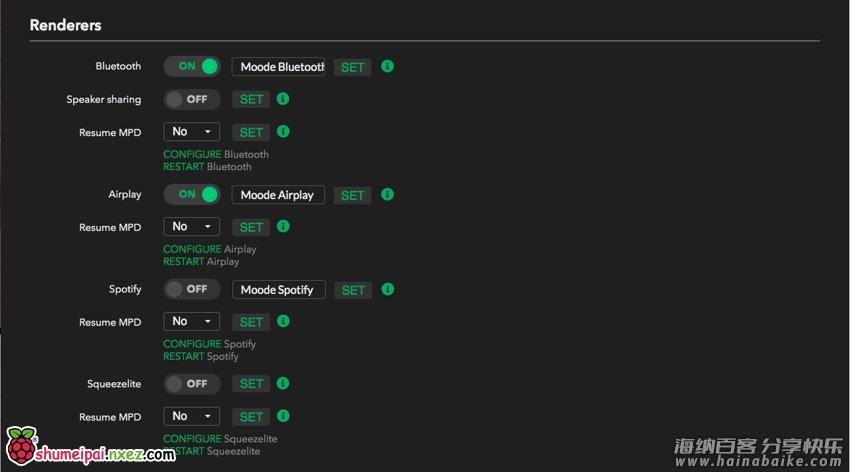Image resolution: width=850 pixels, height=472 pixels.
Task: Click the info icon in the Squeezelite row
Action: 283,383
